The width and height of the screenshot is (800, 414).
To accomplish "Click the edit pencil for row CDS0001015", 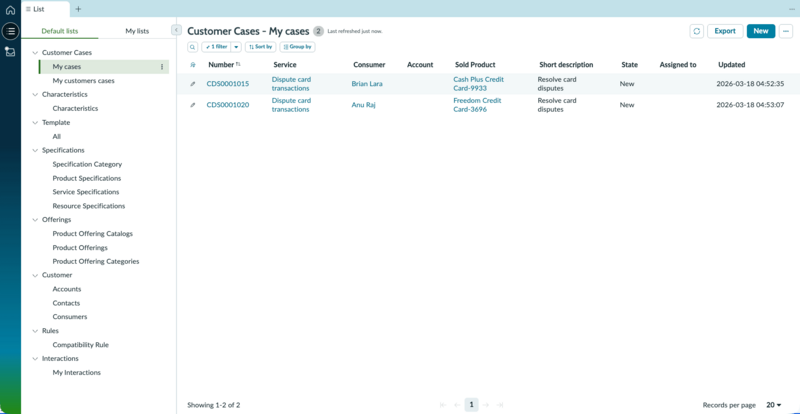I will (x=192, y=84).
